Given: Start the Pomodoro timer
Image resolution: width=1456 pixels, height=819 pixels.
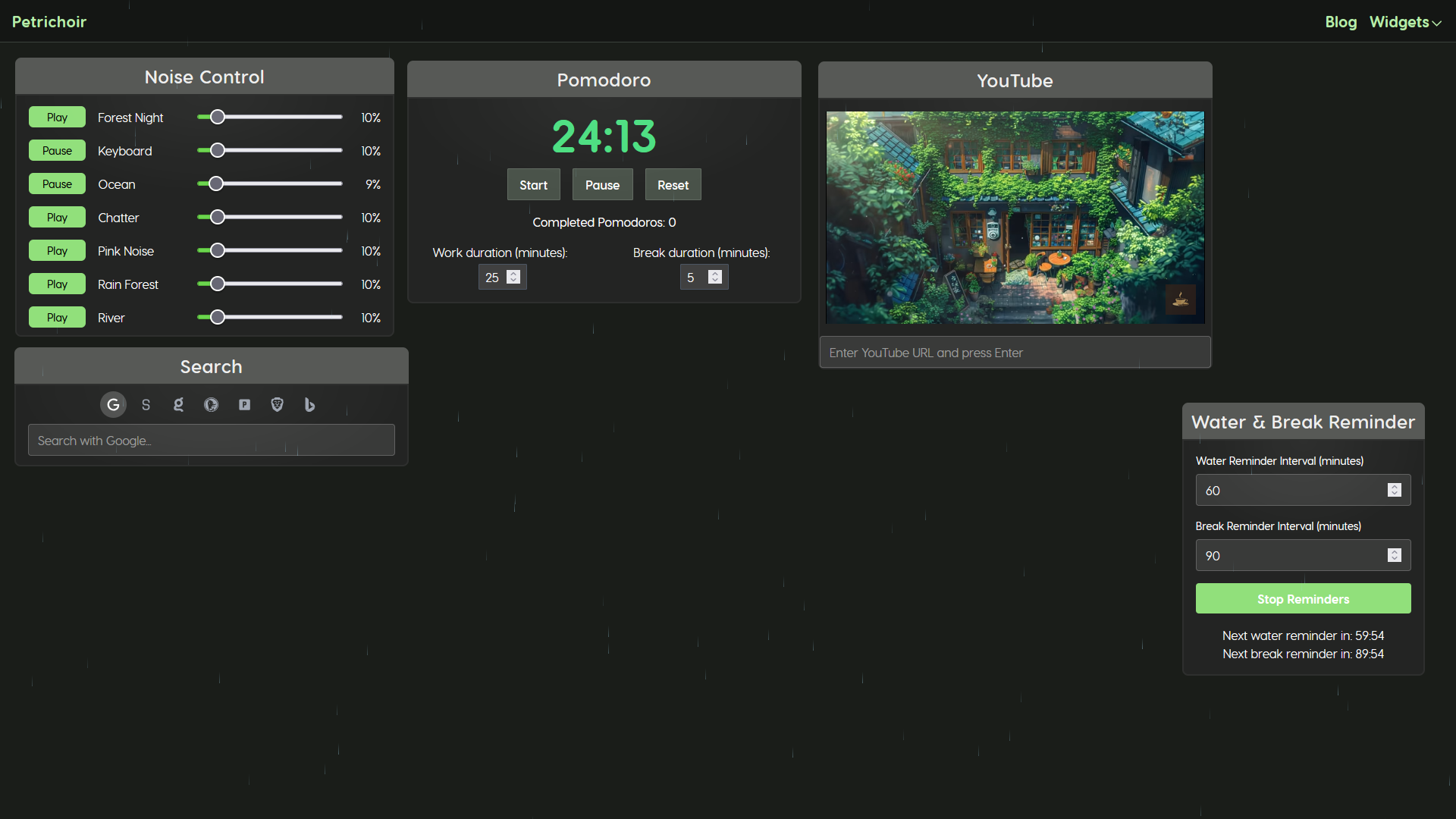Looking at the screenshot, I should tap(533, 185).
